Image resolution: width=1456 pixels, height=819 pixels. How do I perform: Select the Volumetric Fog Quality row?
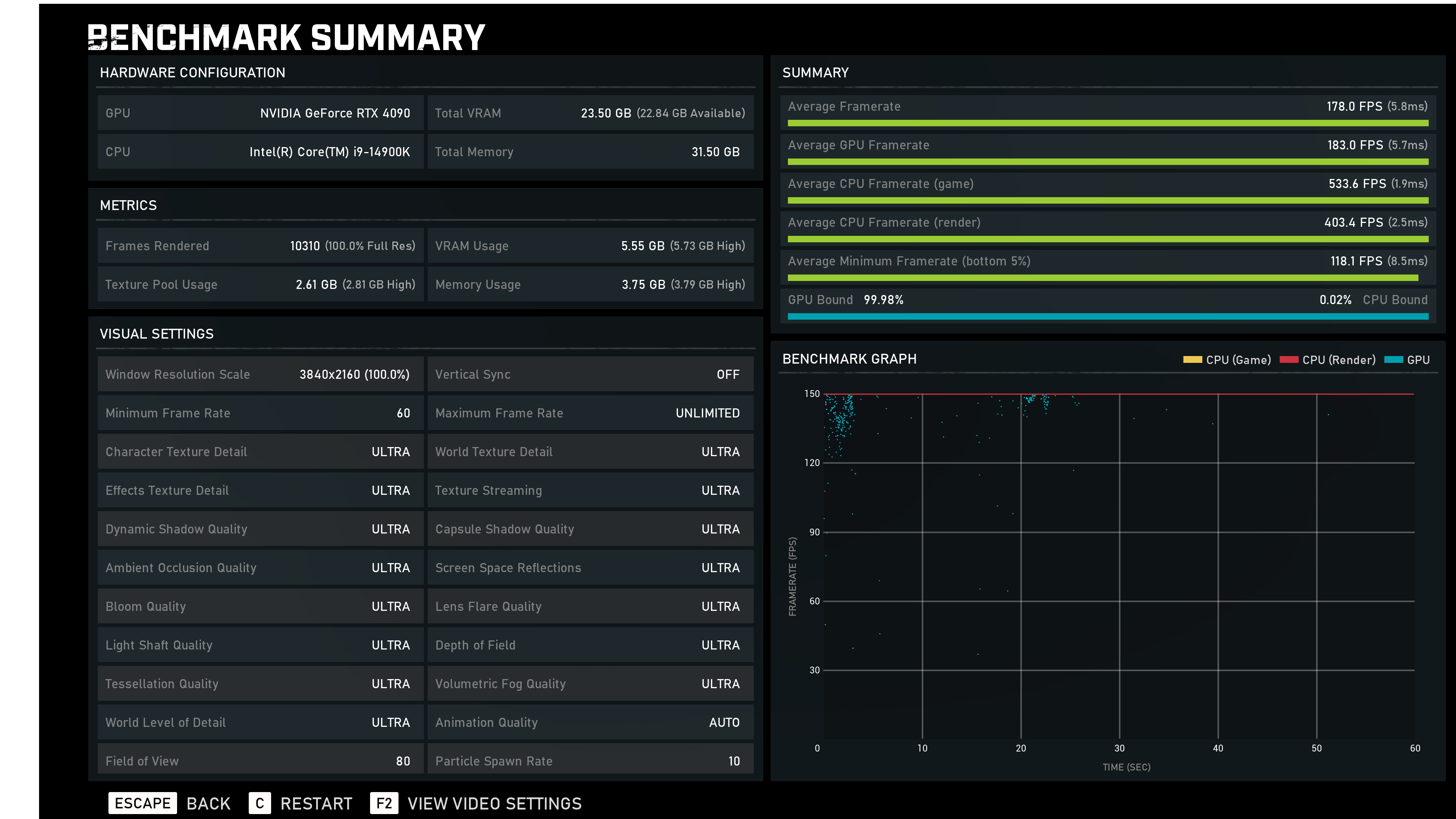point(591,684)
